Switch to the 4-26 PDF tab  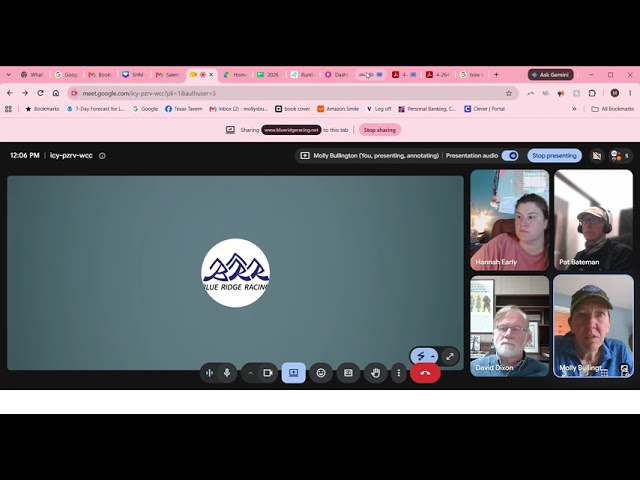pyautogui.click(x=438, y=75)
